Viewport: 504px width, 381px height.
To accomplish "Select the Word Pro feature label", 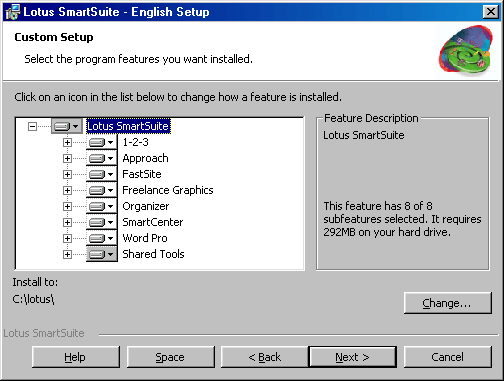I will click(145, 238).
